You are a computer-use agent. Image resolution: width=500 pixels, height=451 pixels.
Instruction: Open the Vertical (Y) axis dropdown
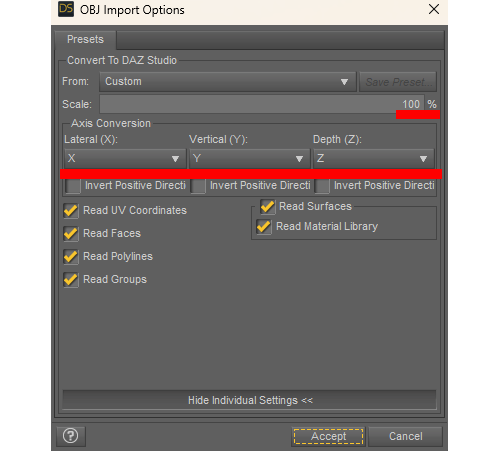point(250,158)
